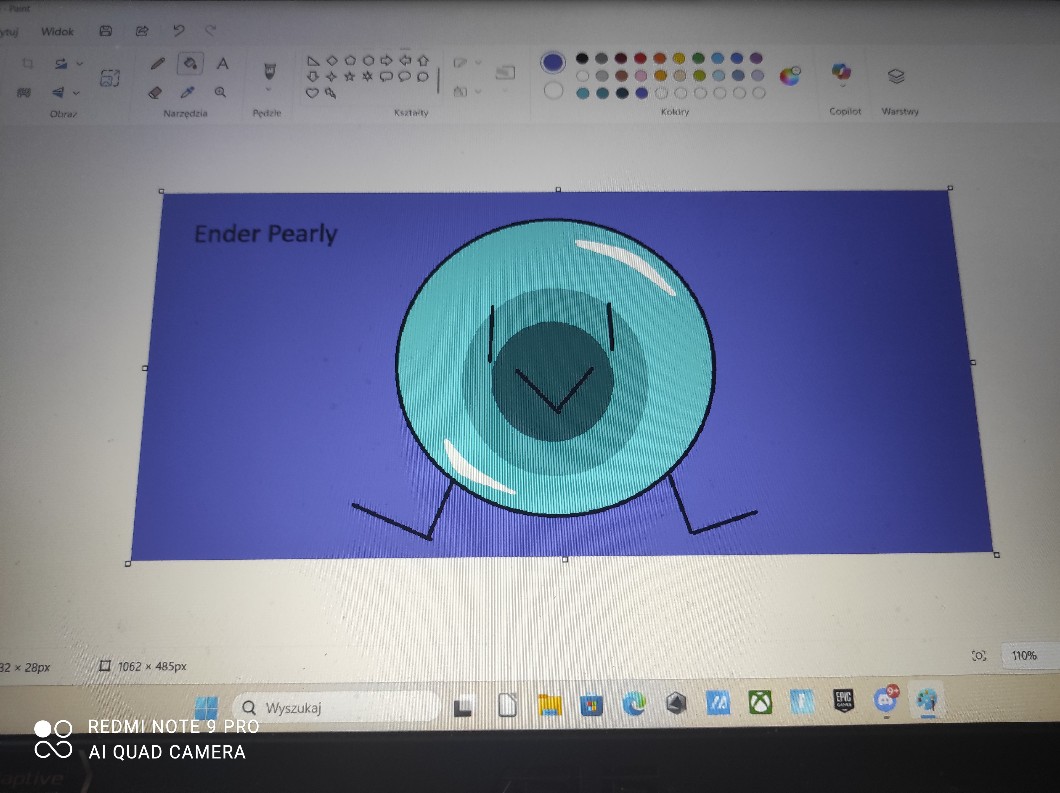The image size is (1060, 793).
Task: Activate the Color picker eyedropper
Action: tap(188, 92)
